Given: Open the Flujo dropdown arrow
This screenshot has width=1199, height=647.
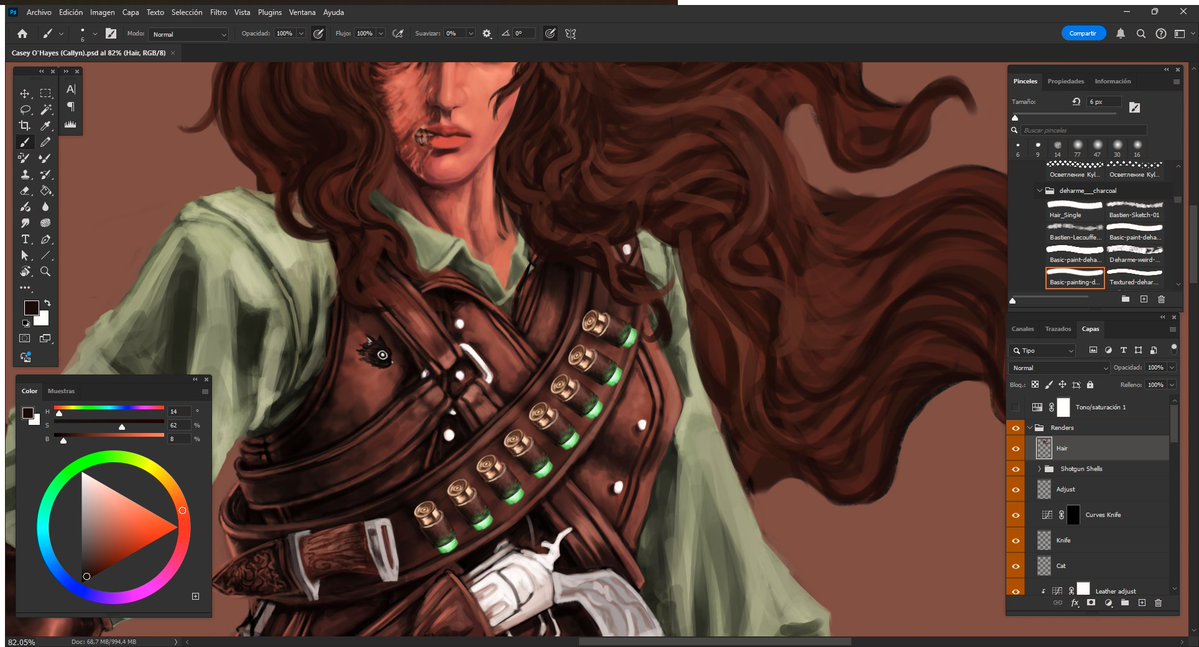Looking at the screenshot, I should (x=380, y=34).
